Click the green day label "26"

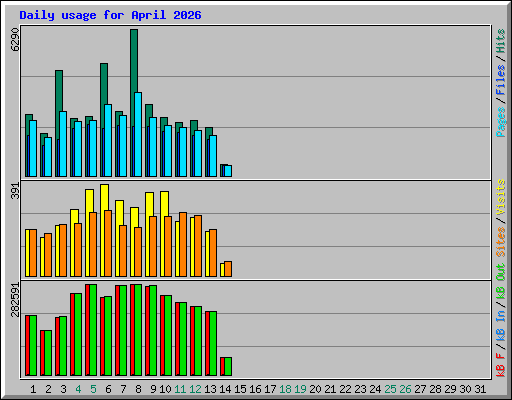[405, 389]
